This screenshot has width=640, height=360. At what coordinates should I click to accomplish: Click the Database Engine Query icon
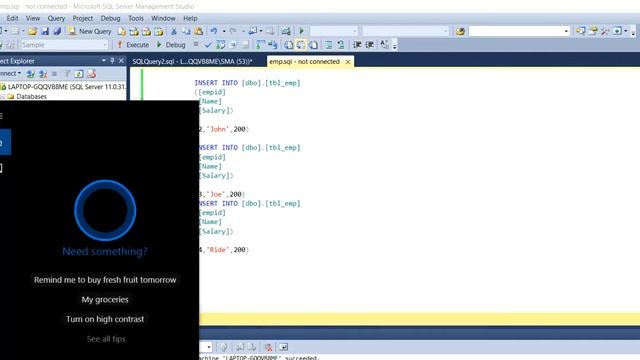pyautogui.click(x=122, y=31)
